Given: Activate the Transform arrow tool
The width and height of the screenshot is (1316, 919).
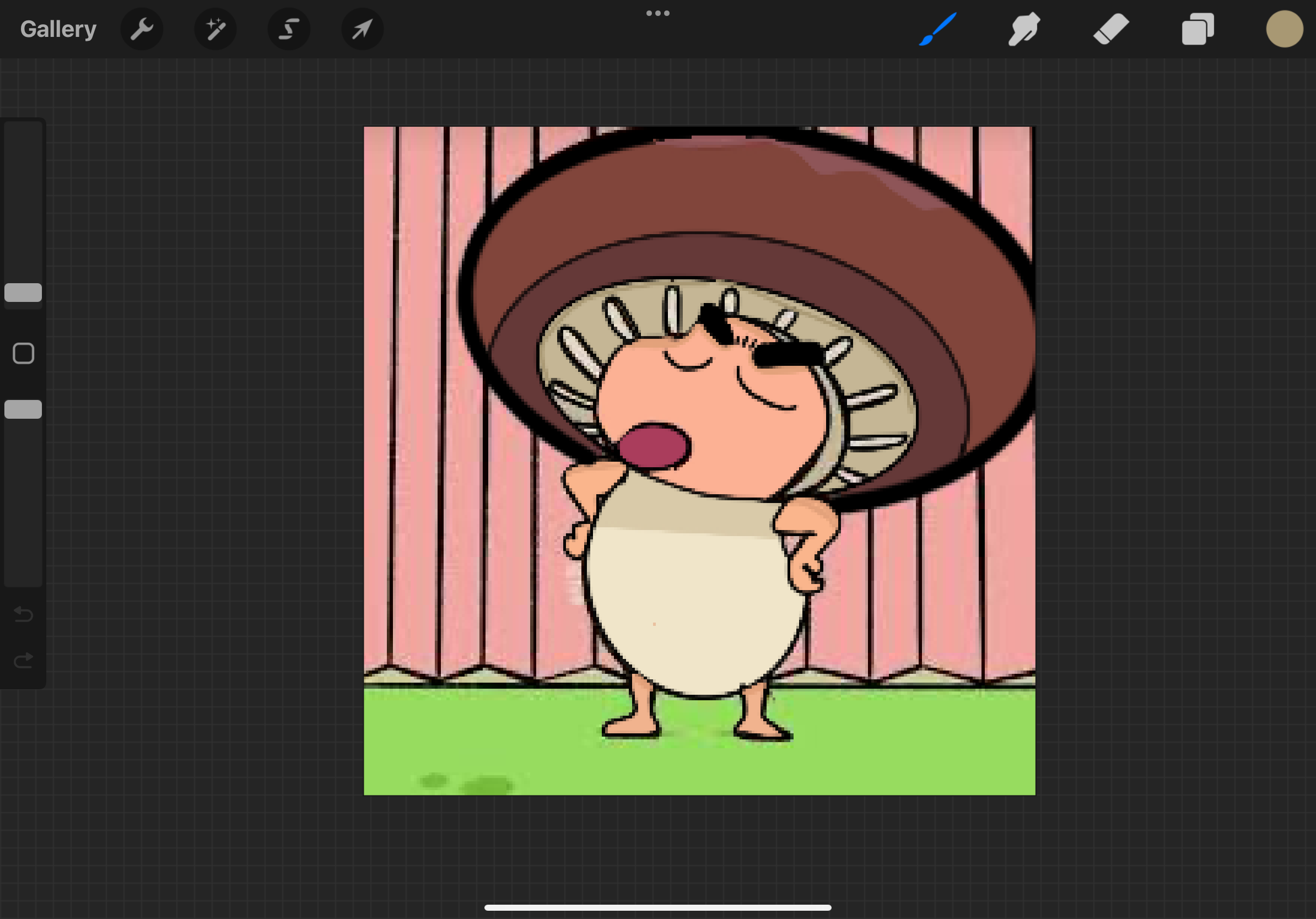Looking at the screenshot, I should point(362,29).
